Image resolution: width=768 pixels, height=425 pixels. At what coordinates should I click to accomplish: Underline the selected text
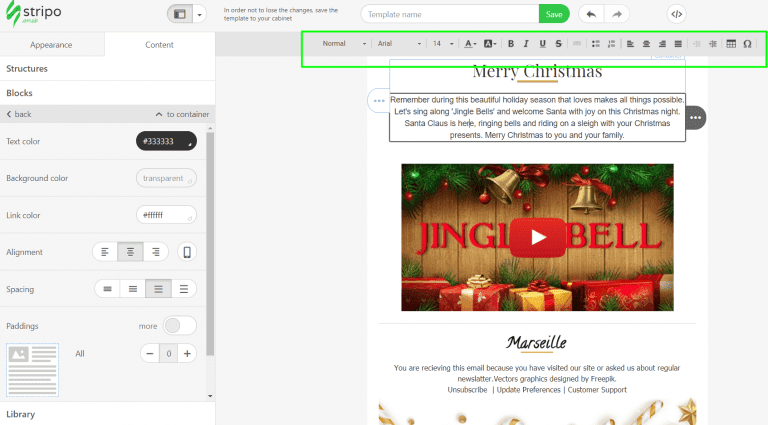[542, 44]
